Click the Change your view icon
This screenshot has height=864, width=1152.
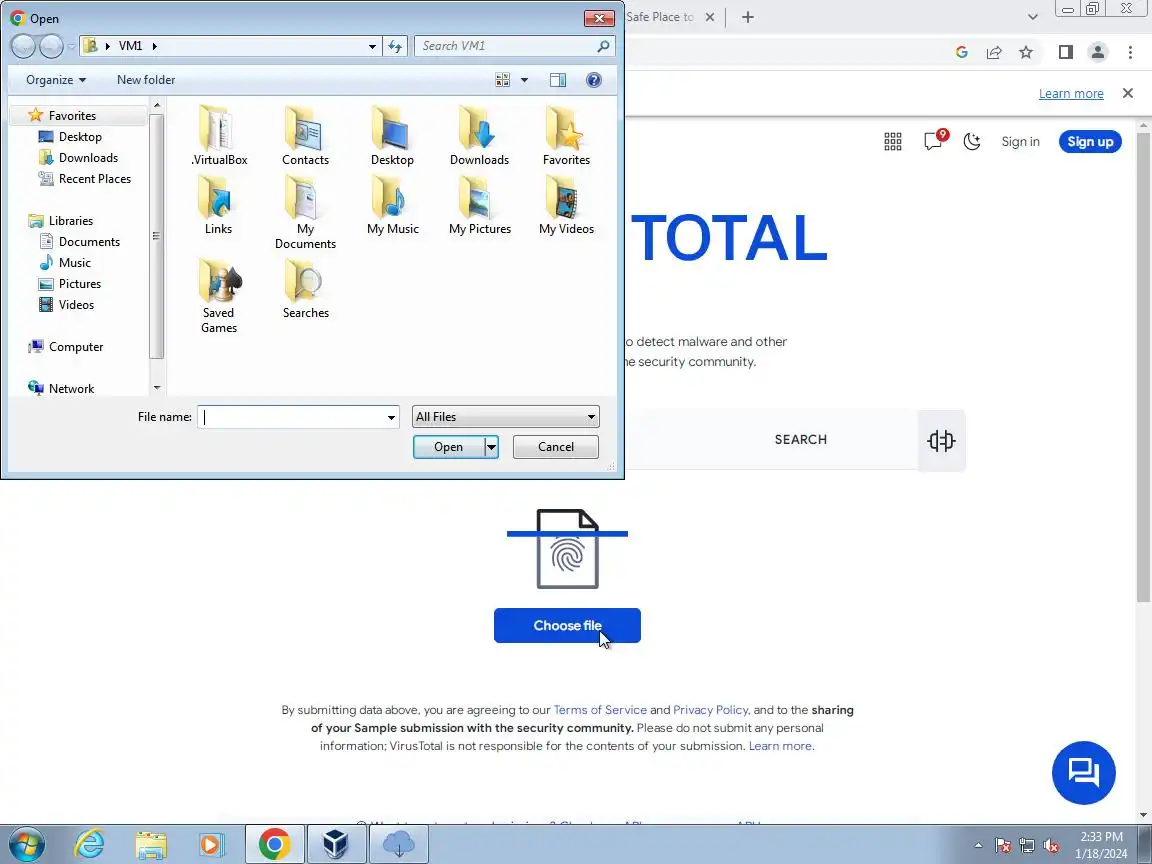pyautogui.click(x=503, y=80)
